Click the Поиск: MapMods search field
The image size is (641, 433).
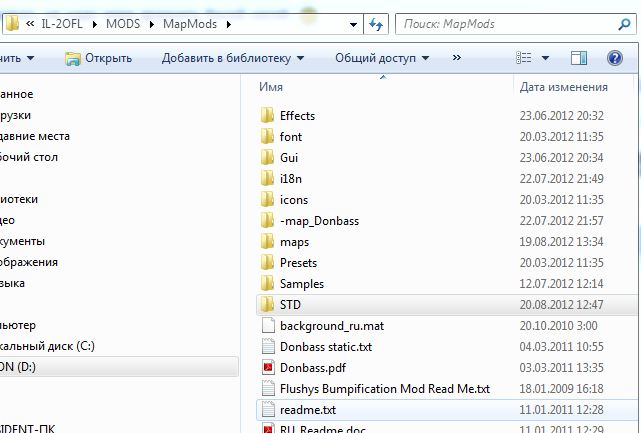tap(507, 25)
